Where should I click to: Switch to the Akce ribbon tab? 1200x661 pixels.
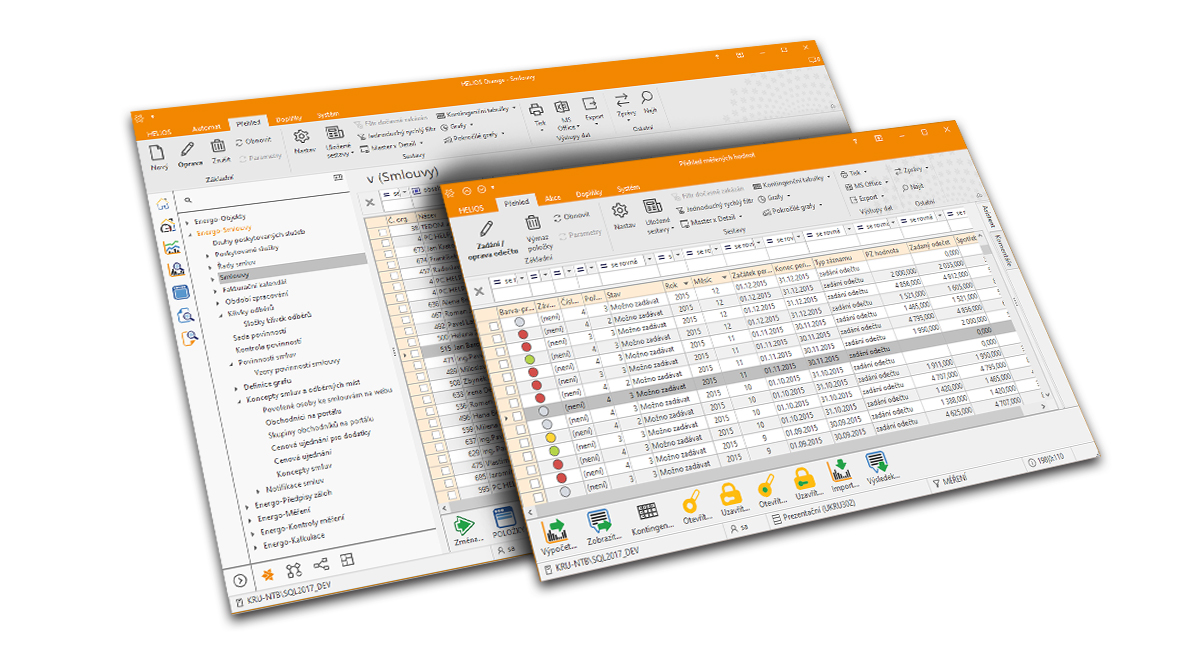[x=552, y=198]
